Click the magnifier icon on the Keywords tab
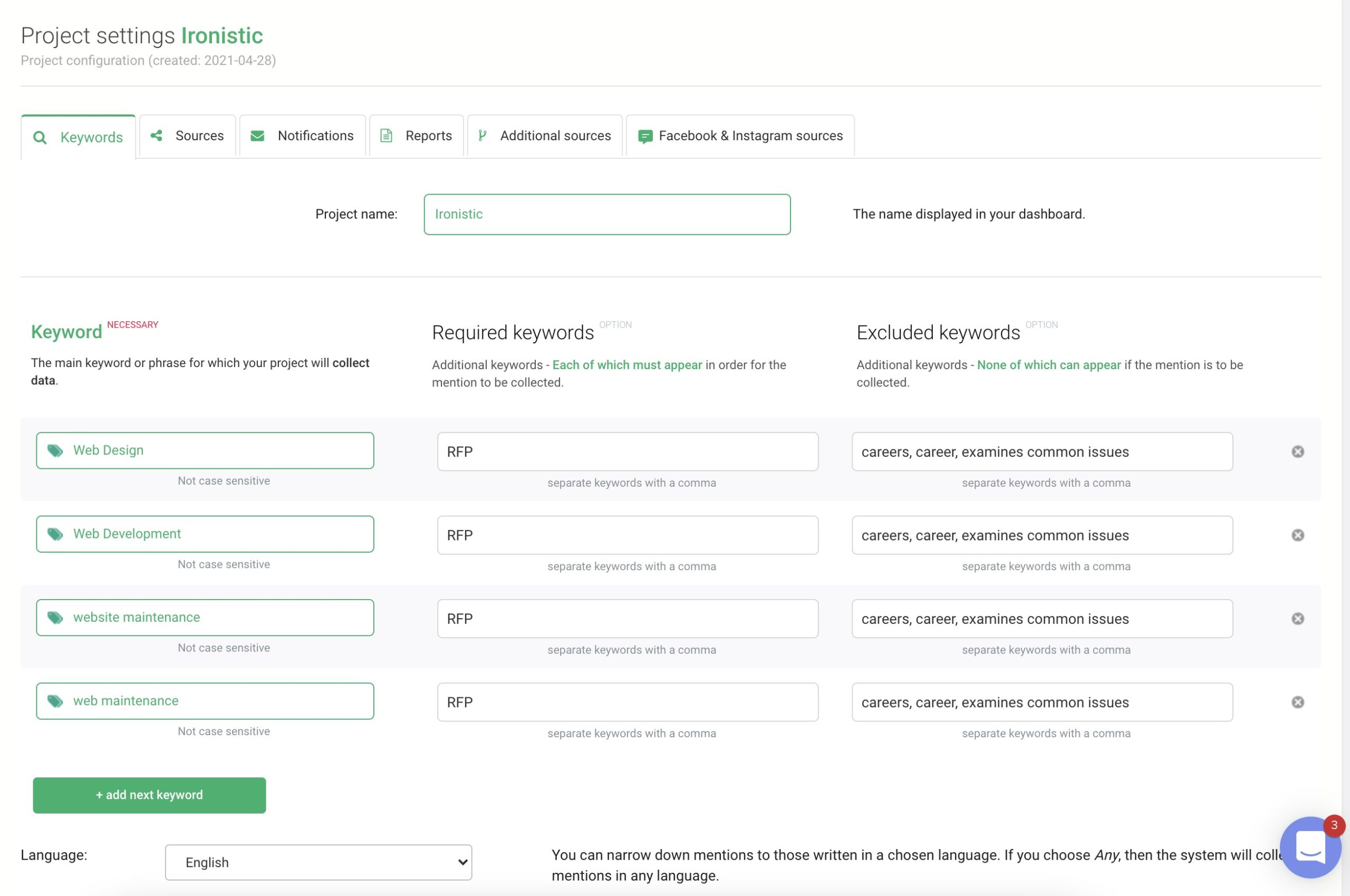 (x=40, y=137)
